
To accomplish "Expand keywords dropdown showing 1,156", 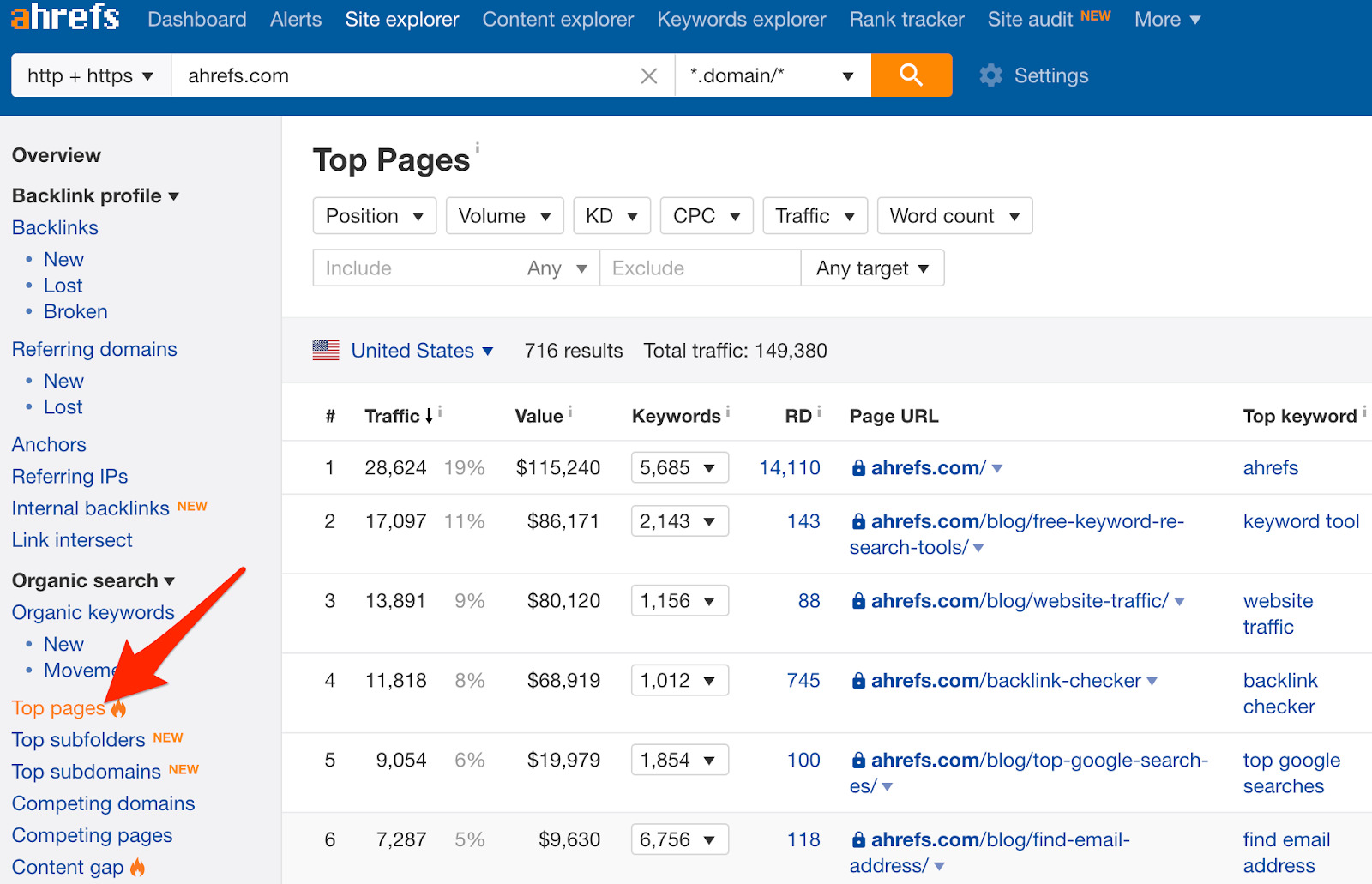I will [x=680, y=601].
